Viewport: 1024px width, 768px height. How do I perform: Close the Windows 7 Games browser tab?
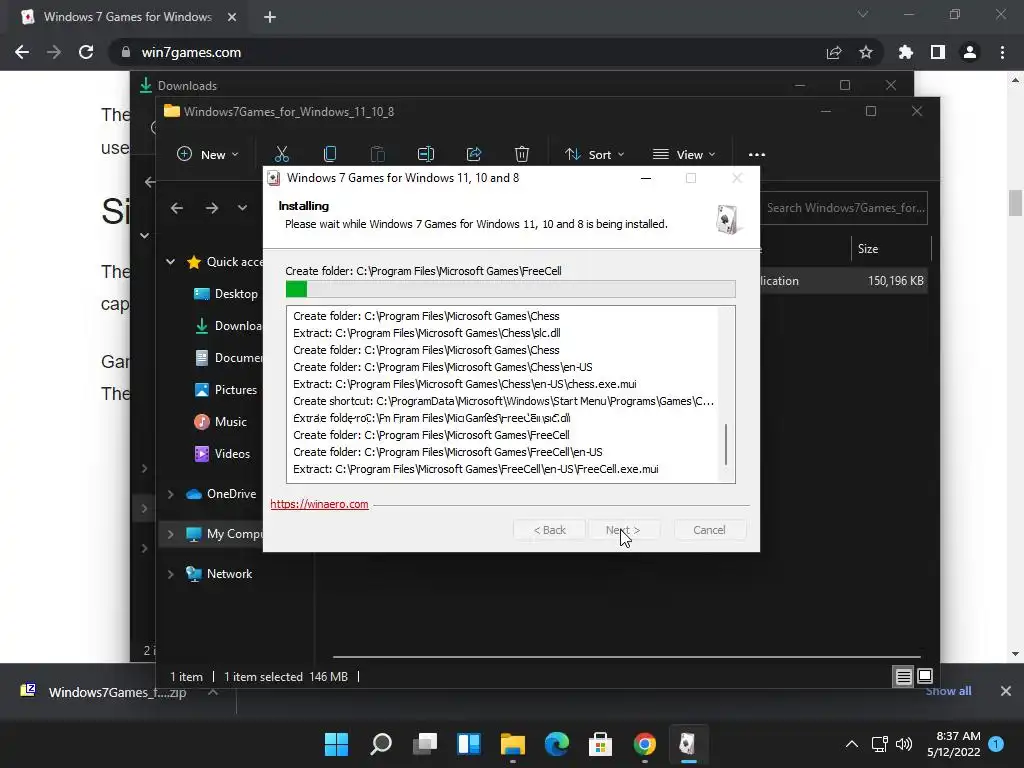coord(232,17)
